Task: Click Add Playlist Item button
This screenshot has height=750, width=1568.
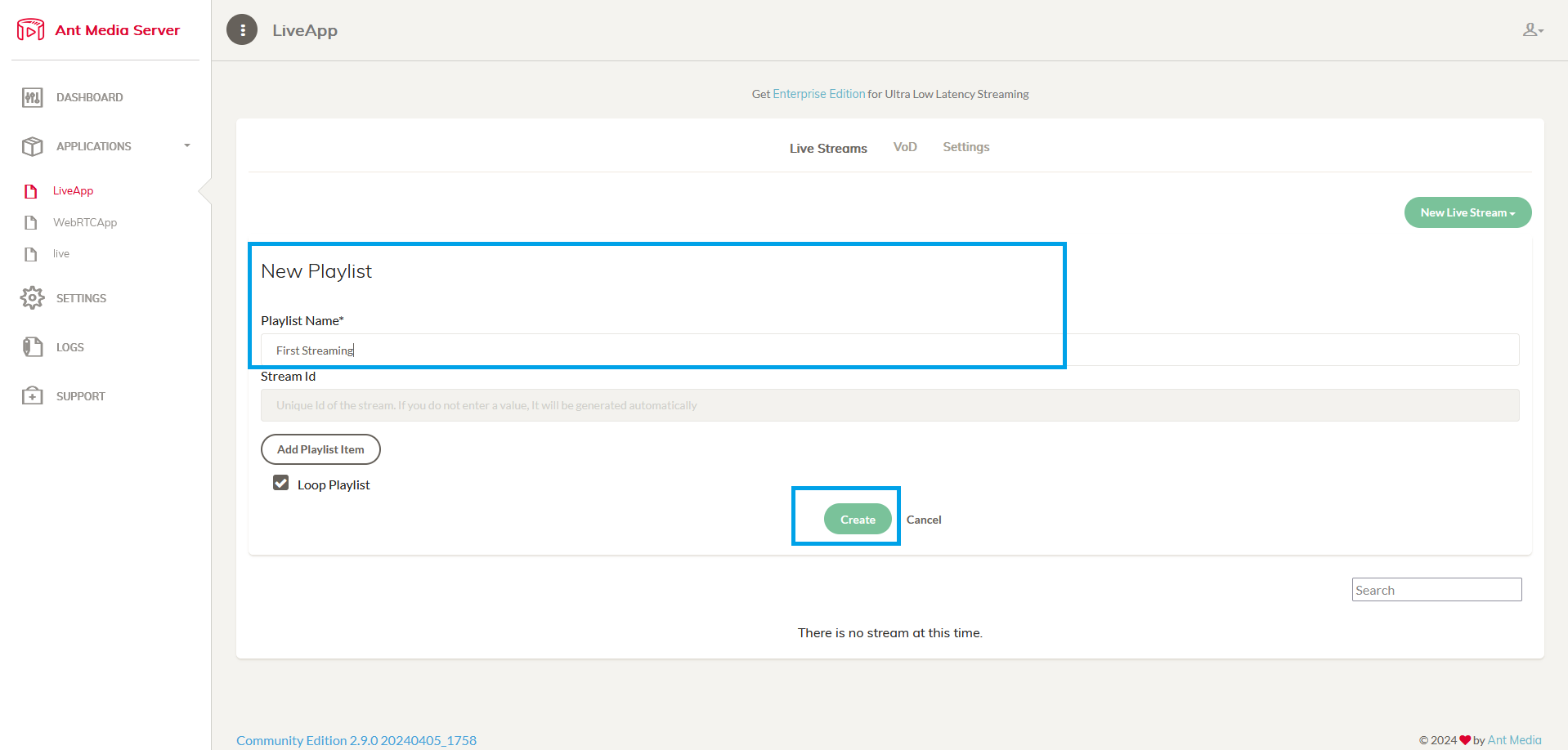Action: pos(320,449)
